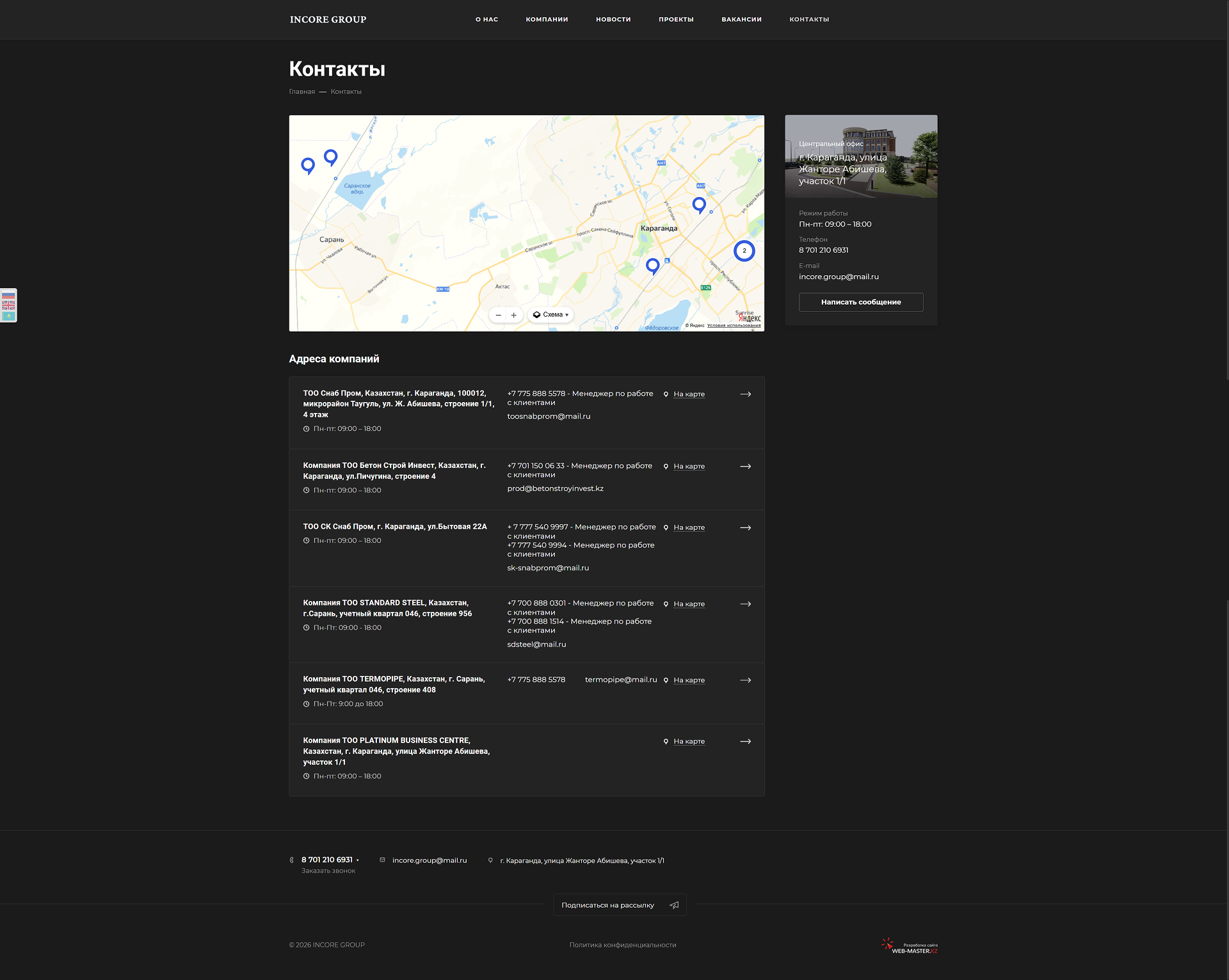The height and width of the screenshot is (980, 1229).
Task: Click the Сарань city label on the map
Action: [x=332, y=240]
